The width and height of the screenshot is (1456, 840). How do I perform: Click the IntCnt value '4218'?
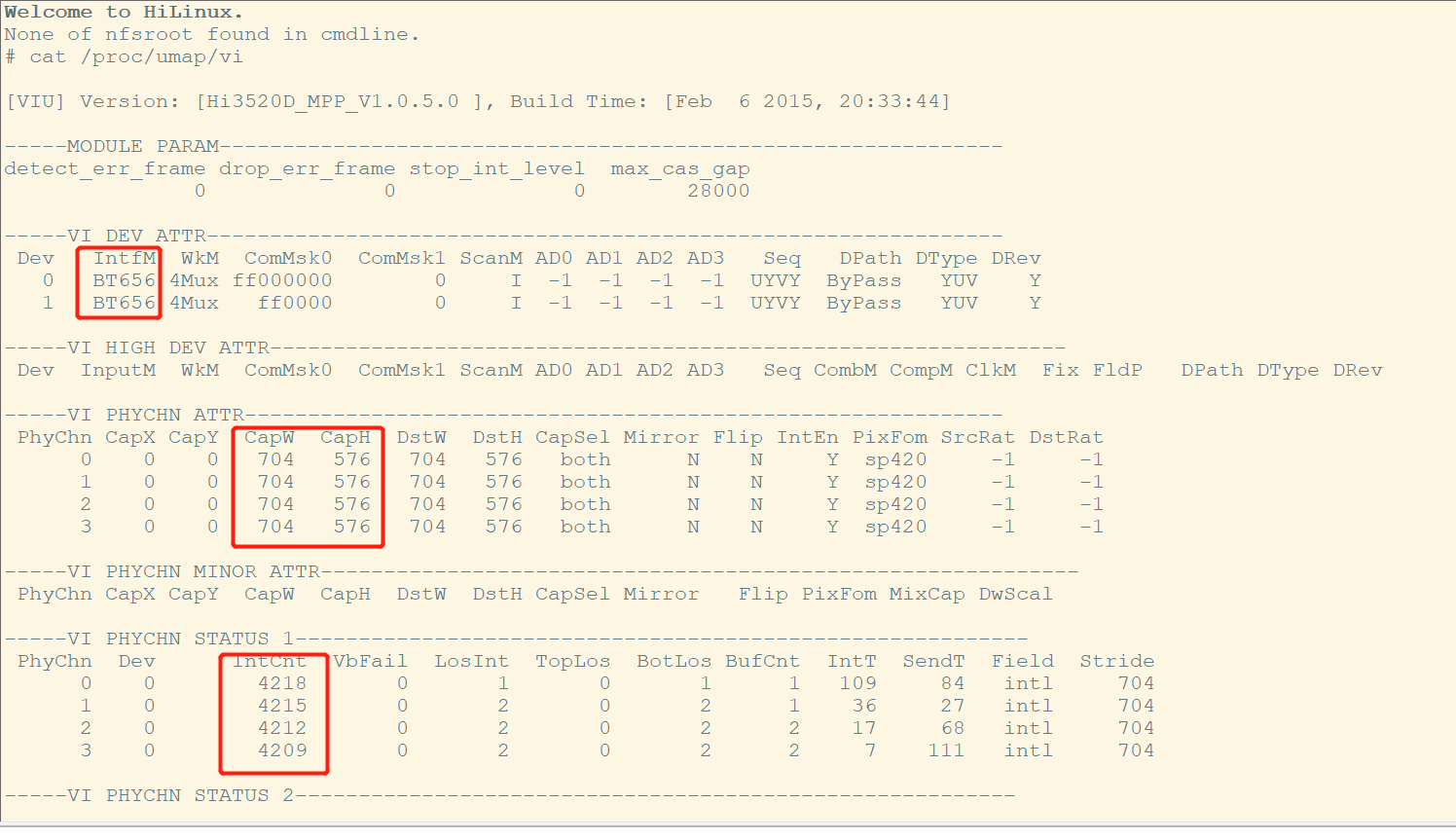282,683
